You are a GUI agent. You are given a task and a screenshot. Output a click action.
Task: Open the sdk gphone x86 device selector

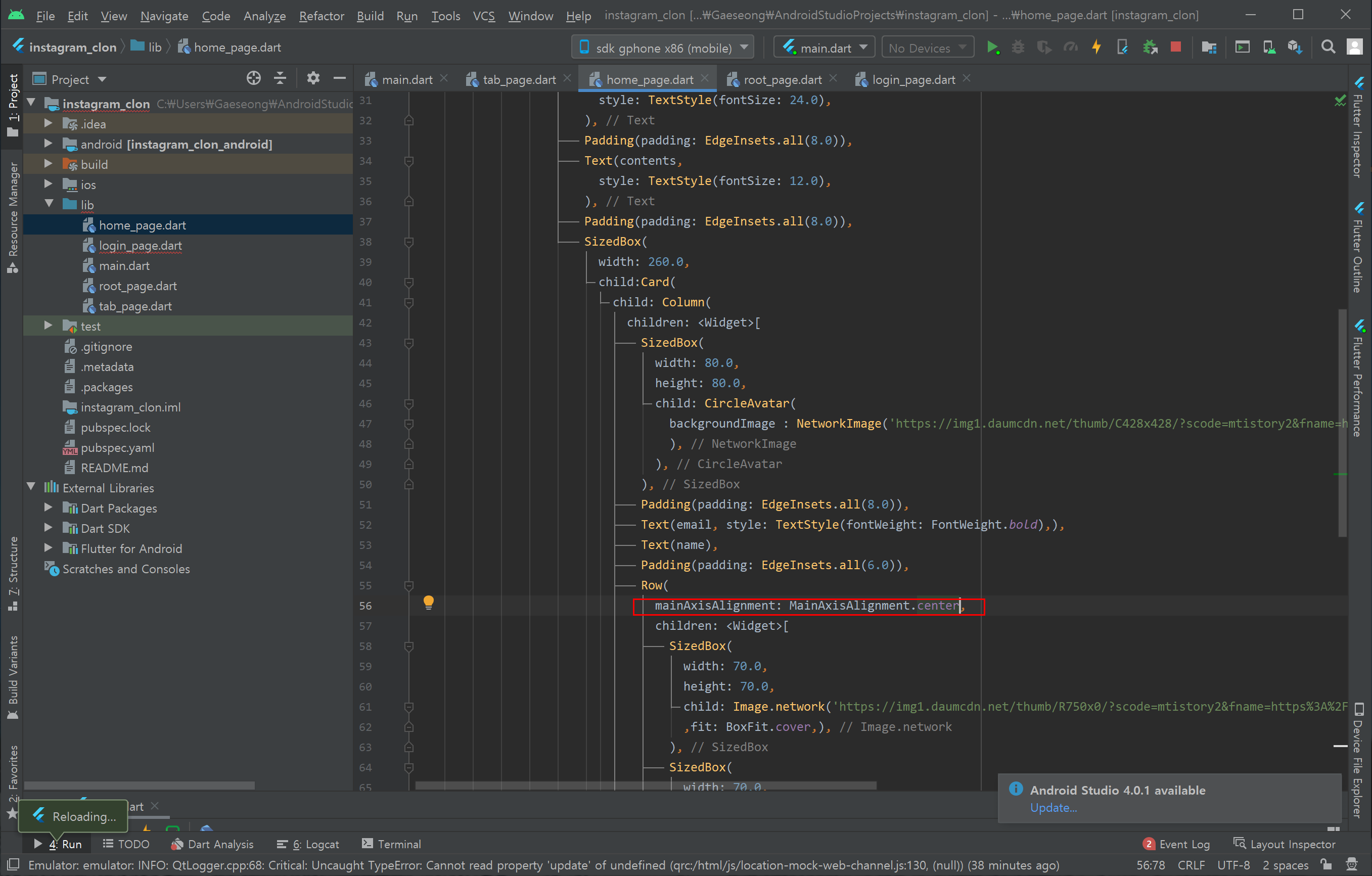click(x=662, y=48)
